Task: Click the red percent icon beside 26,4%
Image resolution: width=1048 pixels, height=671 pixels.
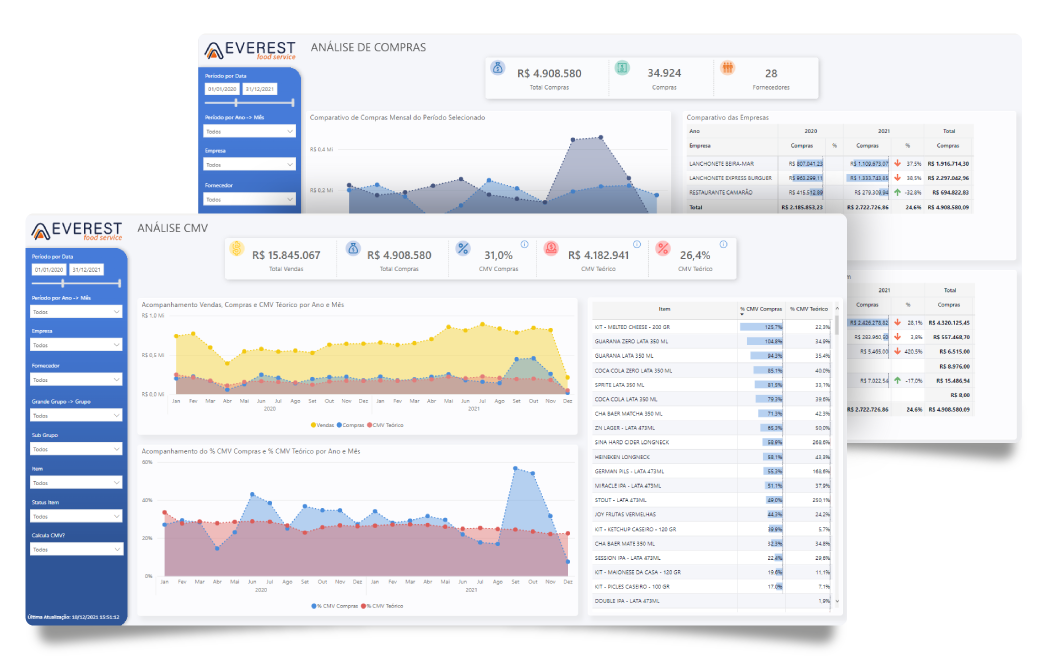Action: pyautogui.click(x=663, y=249)
